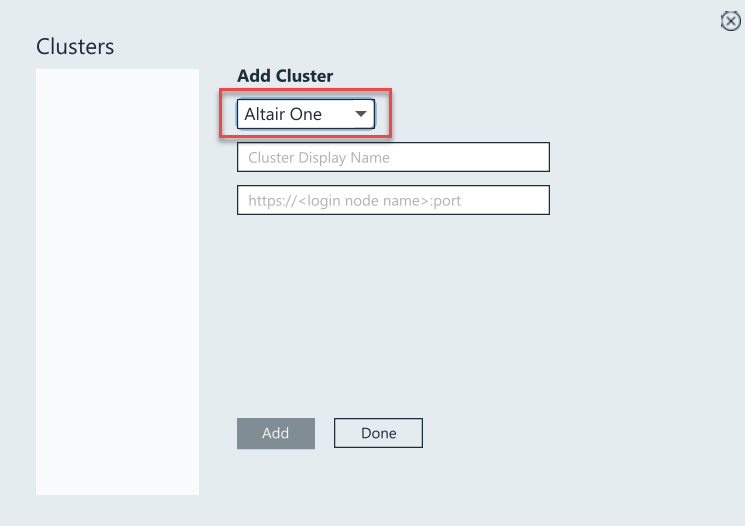Click the empty clusters list panel
Screen dimensions: 745x526
(x=117, y=281)
